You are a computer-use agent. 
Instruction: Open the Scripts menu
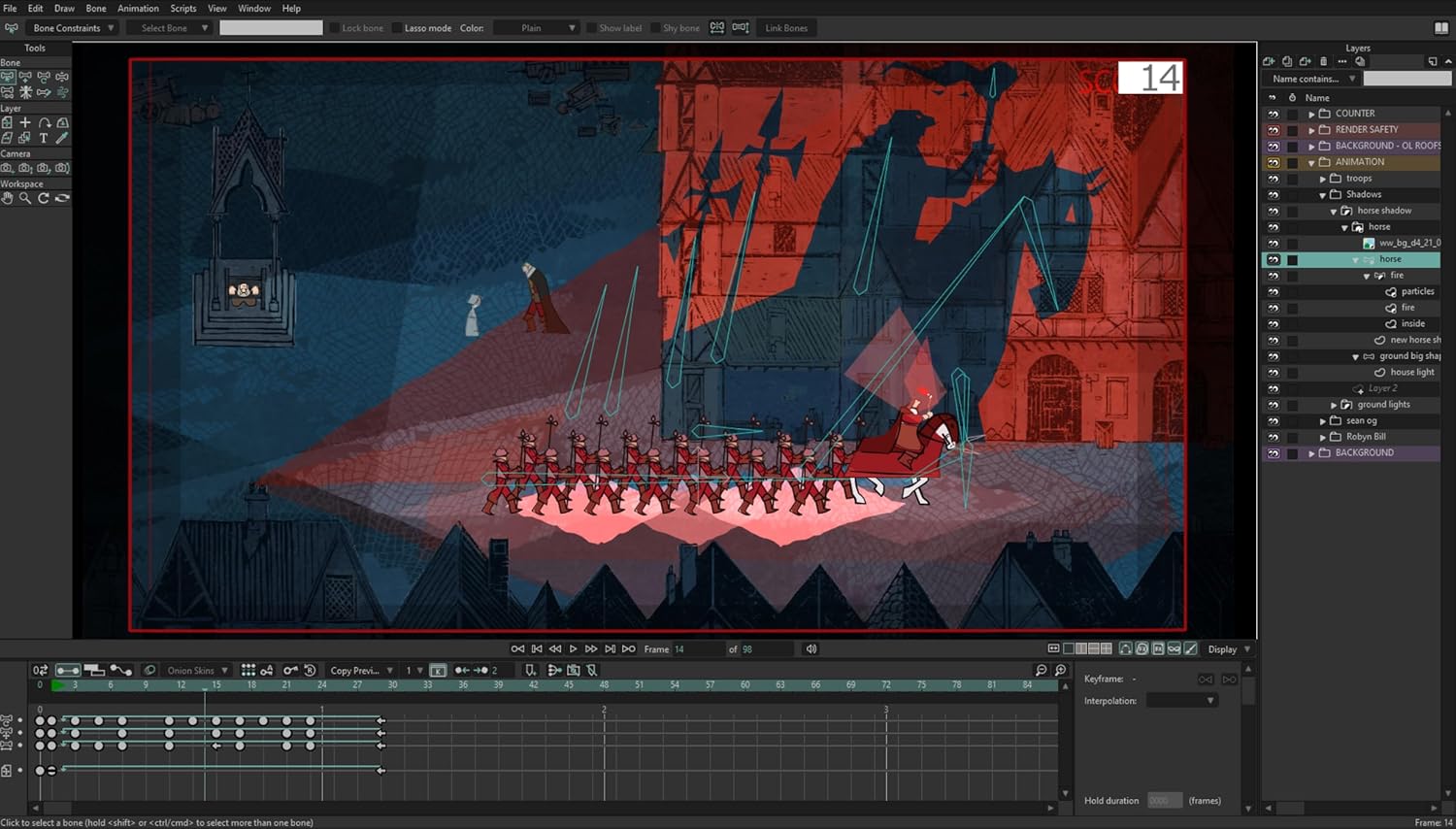pyautogui.click(x=183, y=8)
